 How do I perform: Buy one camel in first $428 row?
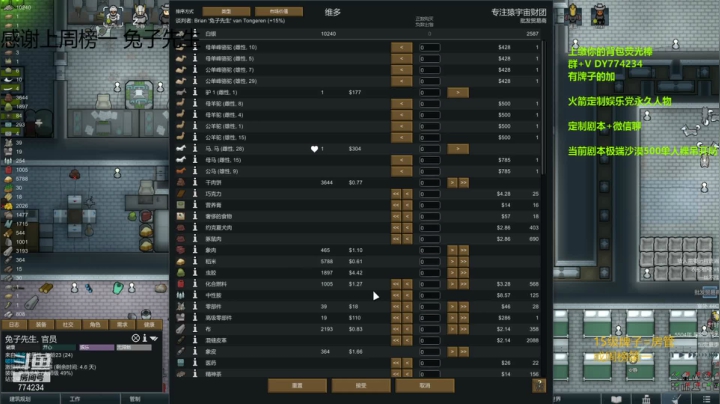tap(401, 47)
